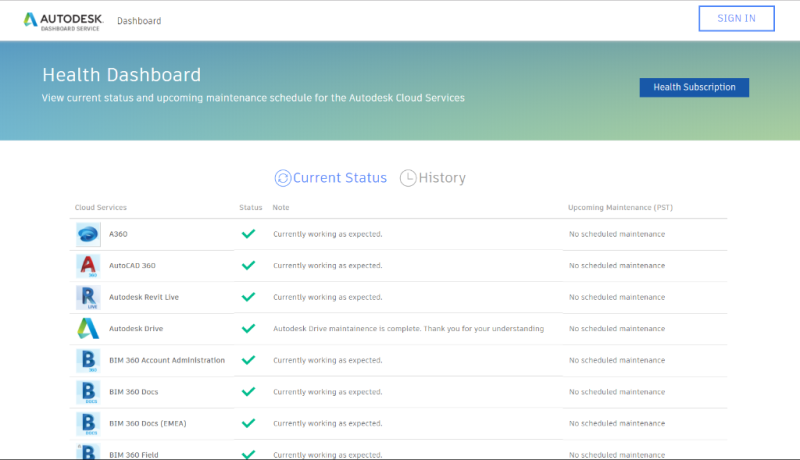This screenshot has height=460, width=800.
Task: Click the BIM 360 Account Administration icon
Action: (88, 361)
